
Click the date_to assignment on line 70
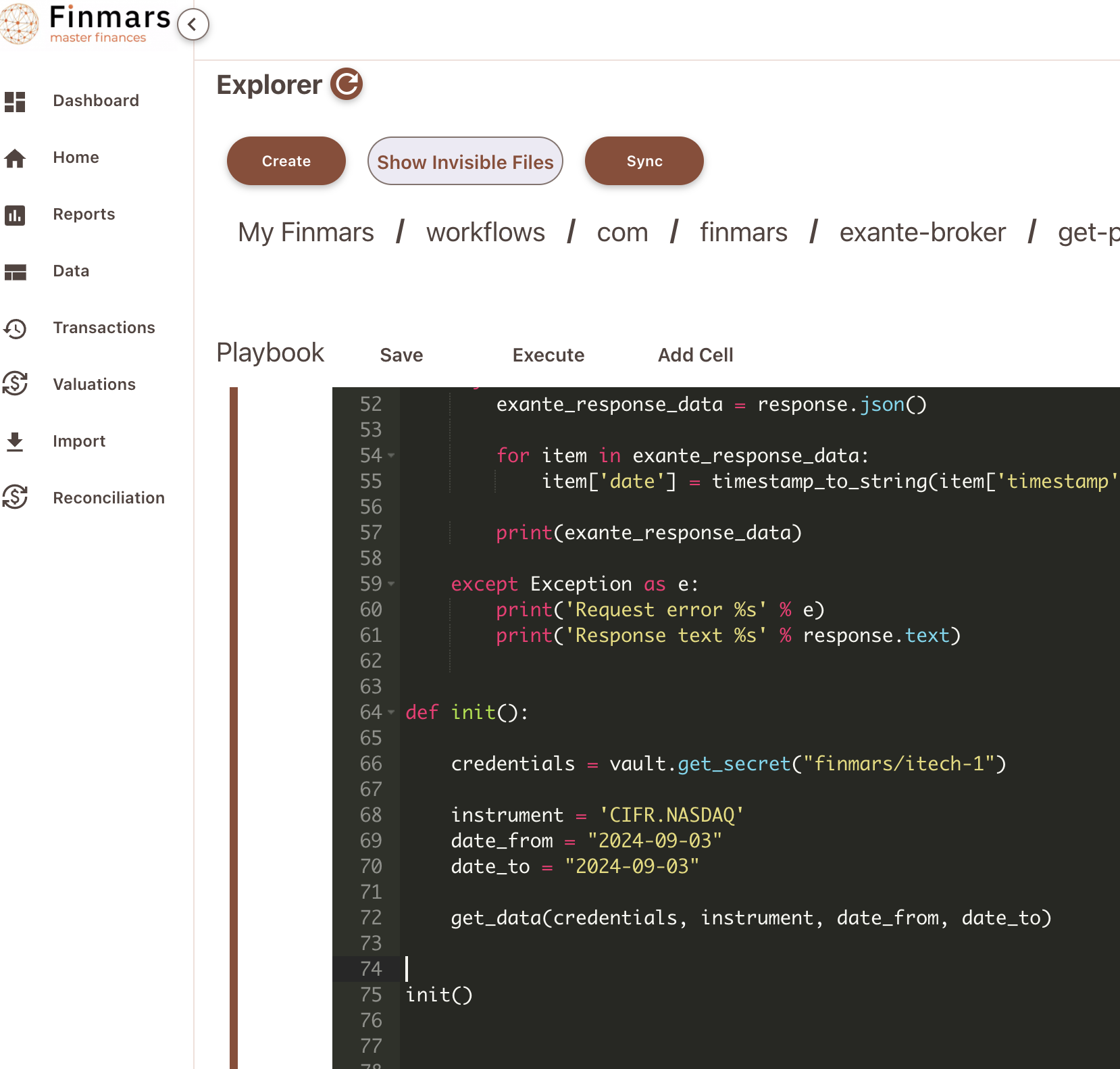tap(575, 866)
